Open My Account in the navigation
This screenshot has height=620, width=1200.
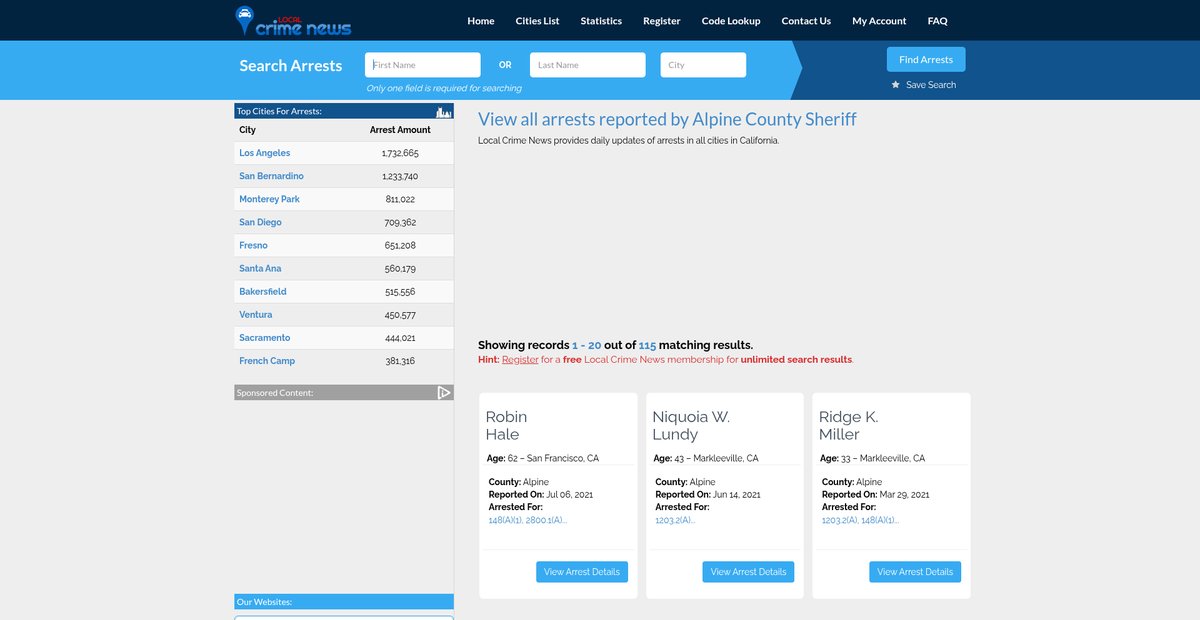tap(879, 21)
